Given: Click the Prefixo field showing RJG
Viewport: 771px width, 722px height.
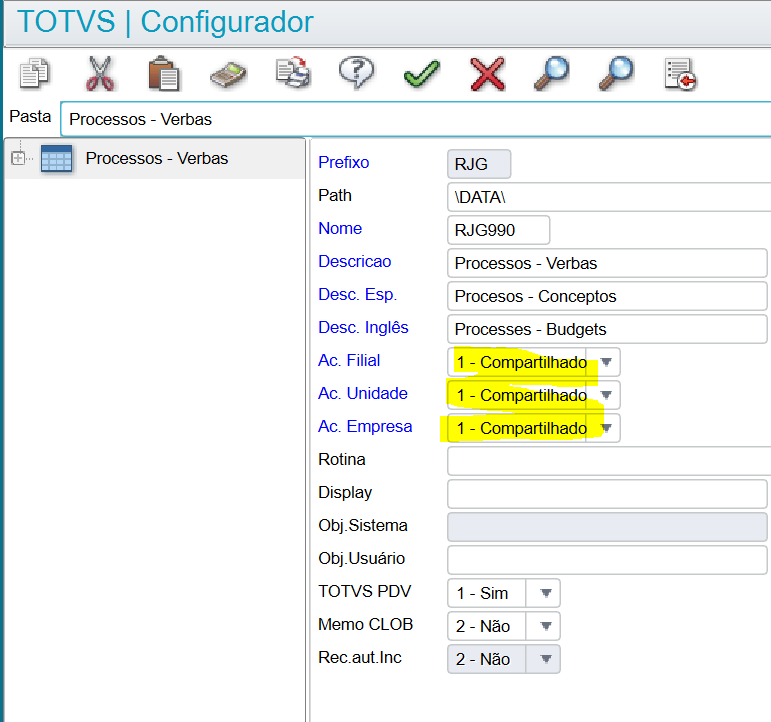Looking at the screenshot, I should 479,164.
